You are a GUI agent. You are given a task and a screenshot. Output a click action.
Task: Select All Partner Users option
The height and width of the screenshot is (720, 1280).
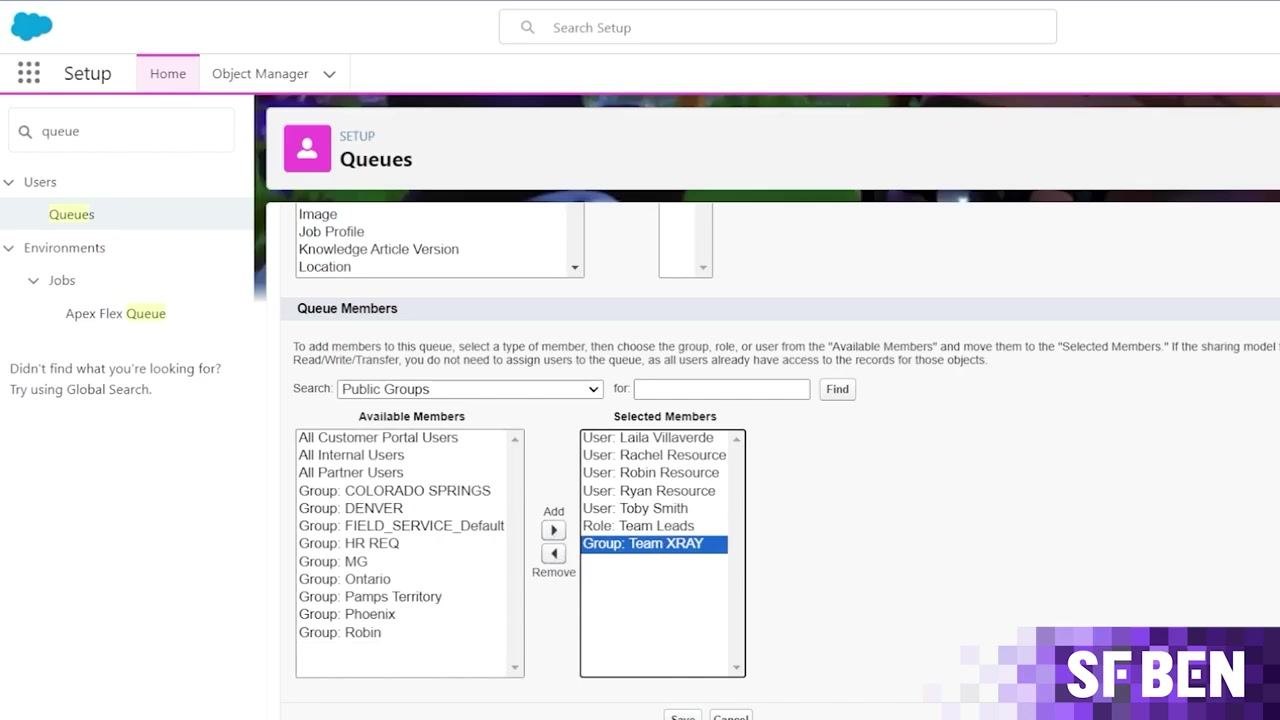tap(351, 472)
